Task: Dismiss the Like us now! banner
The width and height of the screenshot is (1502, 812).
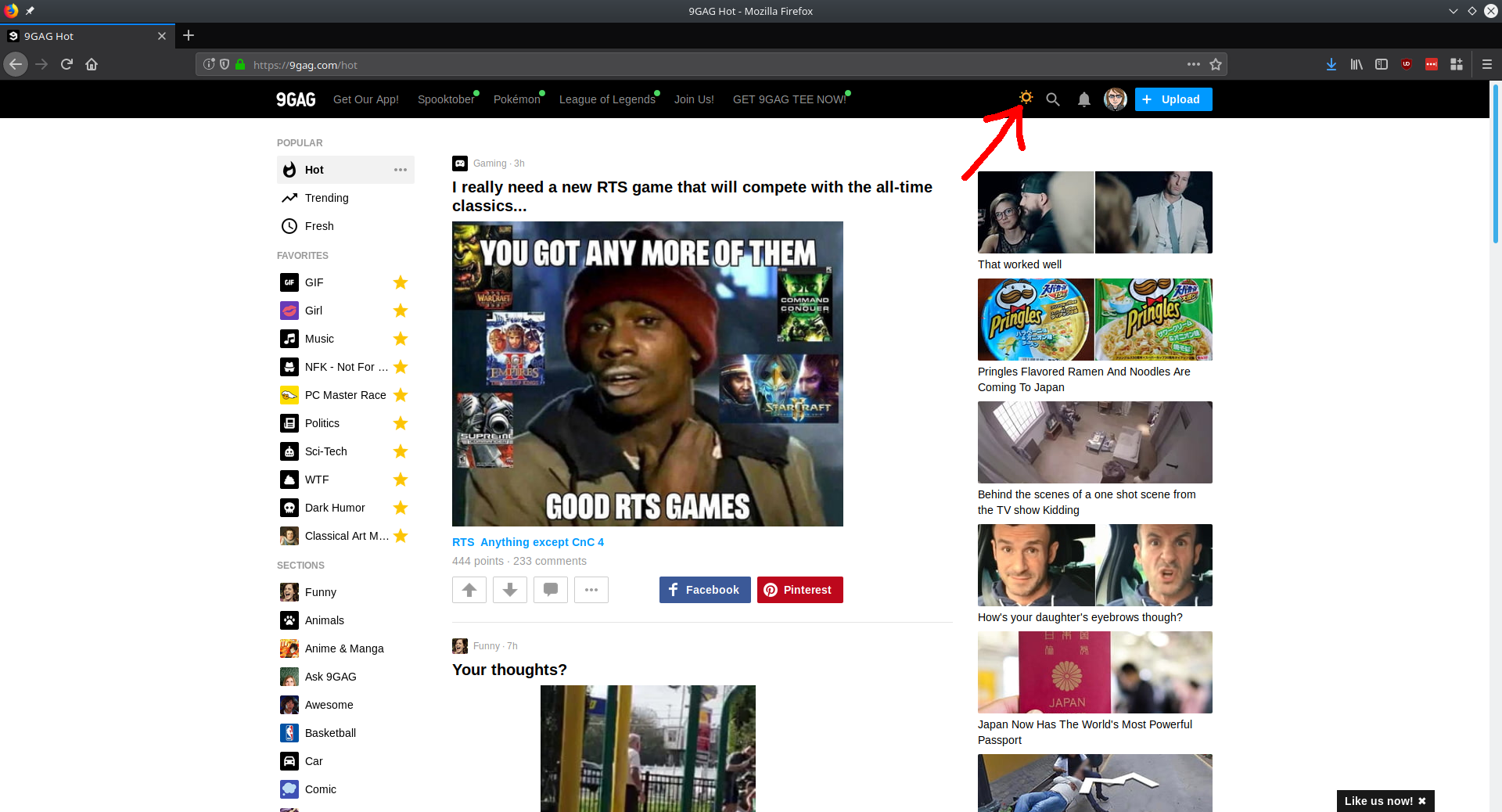Action: 1422,801
